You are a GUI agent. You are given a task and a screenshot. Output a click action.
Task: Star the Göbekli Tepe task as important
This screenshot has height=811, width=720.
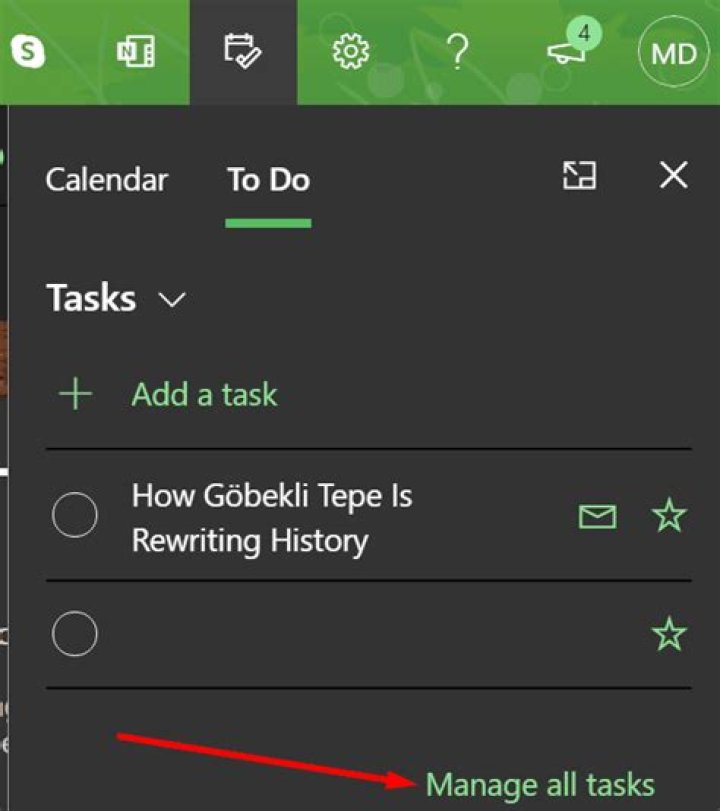669,515
